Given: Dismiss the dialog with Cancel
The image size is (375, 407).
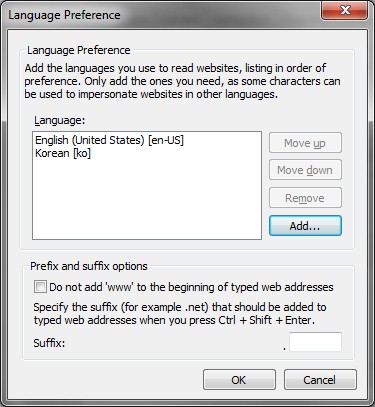Looking at the screenshot, I should click(x=320, y=380).
